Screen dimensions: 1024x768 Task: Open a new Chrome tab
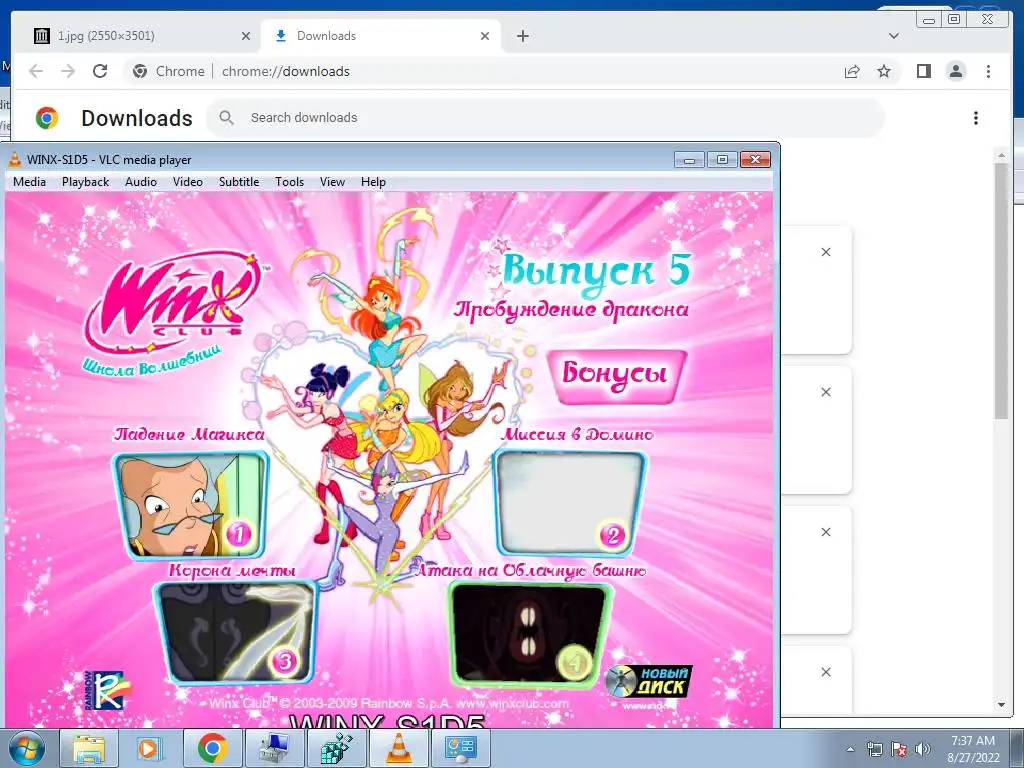click(x=523, y=36)
